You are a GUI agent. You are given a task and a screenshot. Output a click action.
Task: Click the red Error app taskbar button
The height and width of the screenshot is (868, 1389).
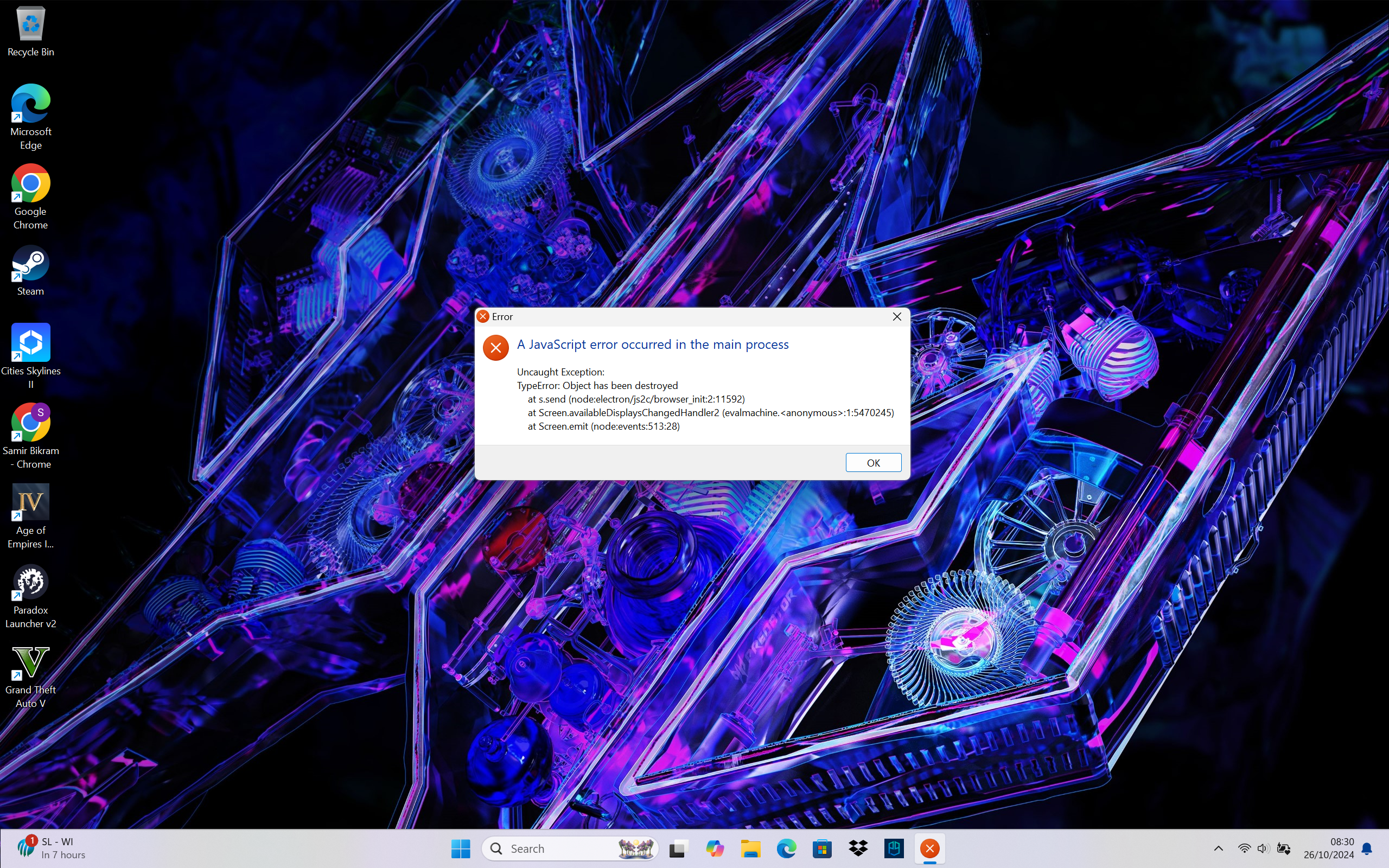click(x=930, y=848)
